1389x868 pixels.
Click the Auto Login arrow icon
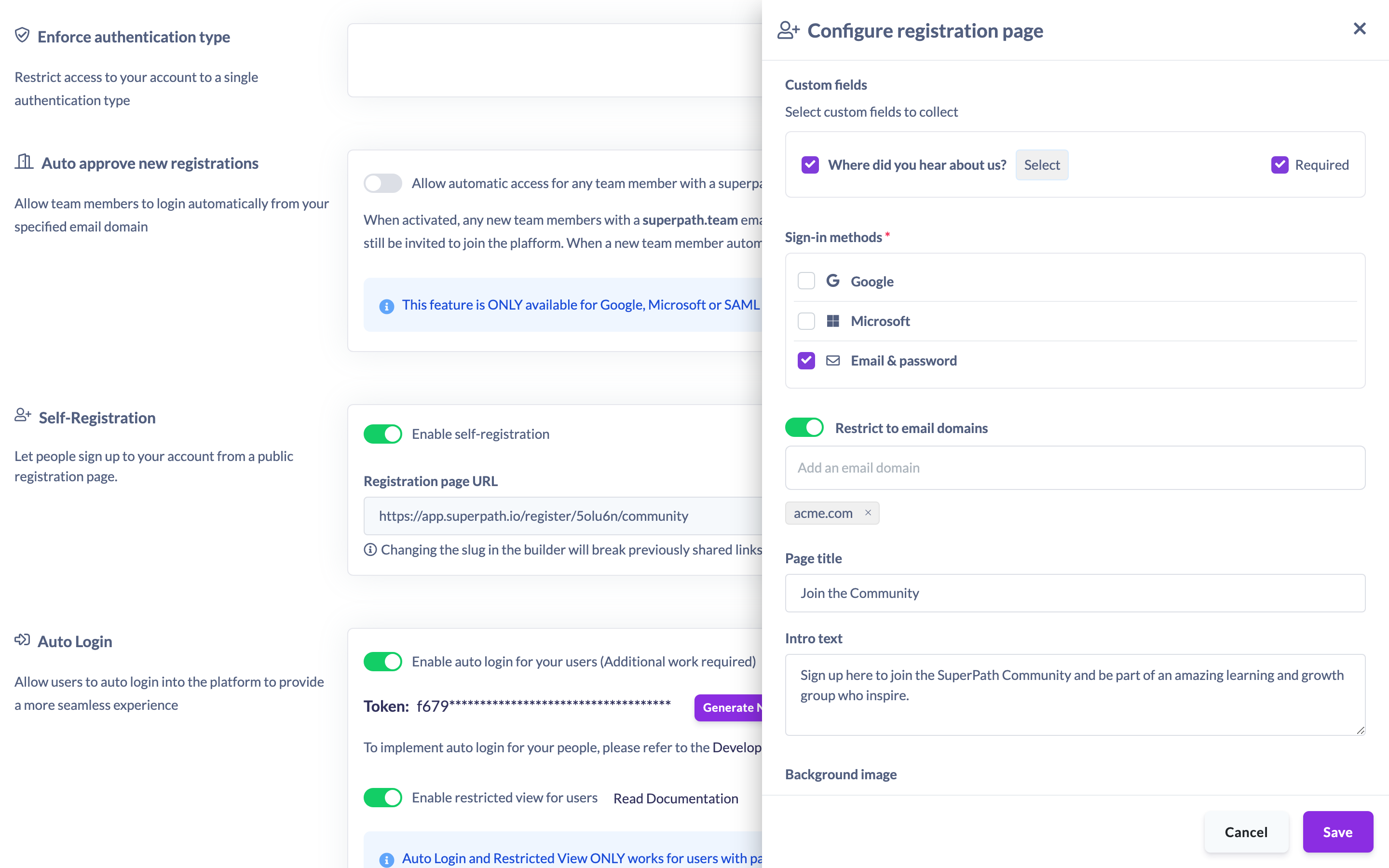click(22, 639)
